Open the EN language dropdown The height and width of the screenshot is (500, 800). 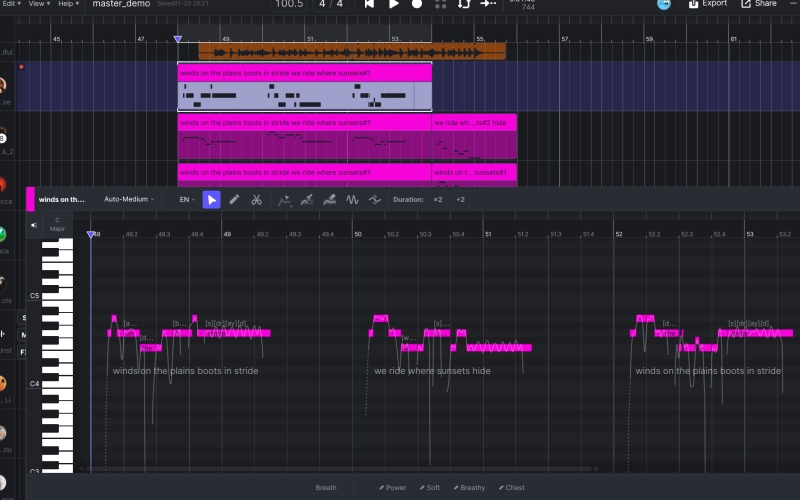click(x=187, y=199)
